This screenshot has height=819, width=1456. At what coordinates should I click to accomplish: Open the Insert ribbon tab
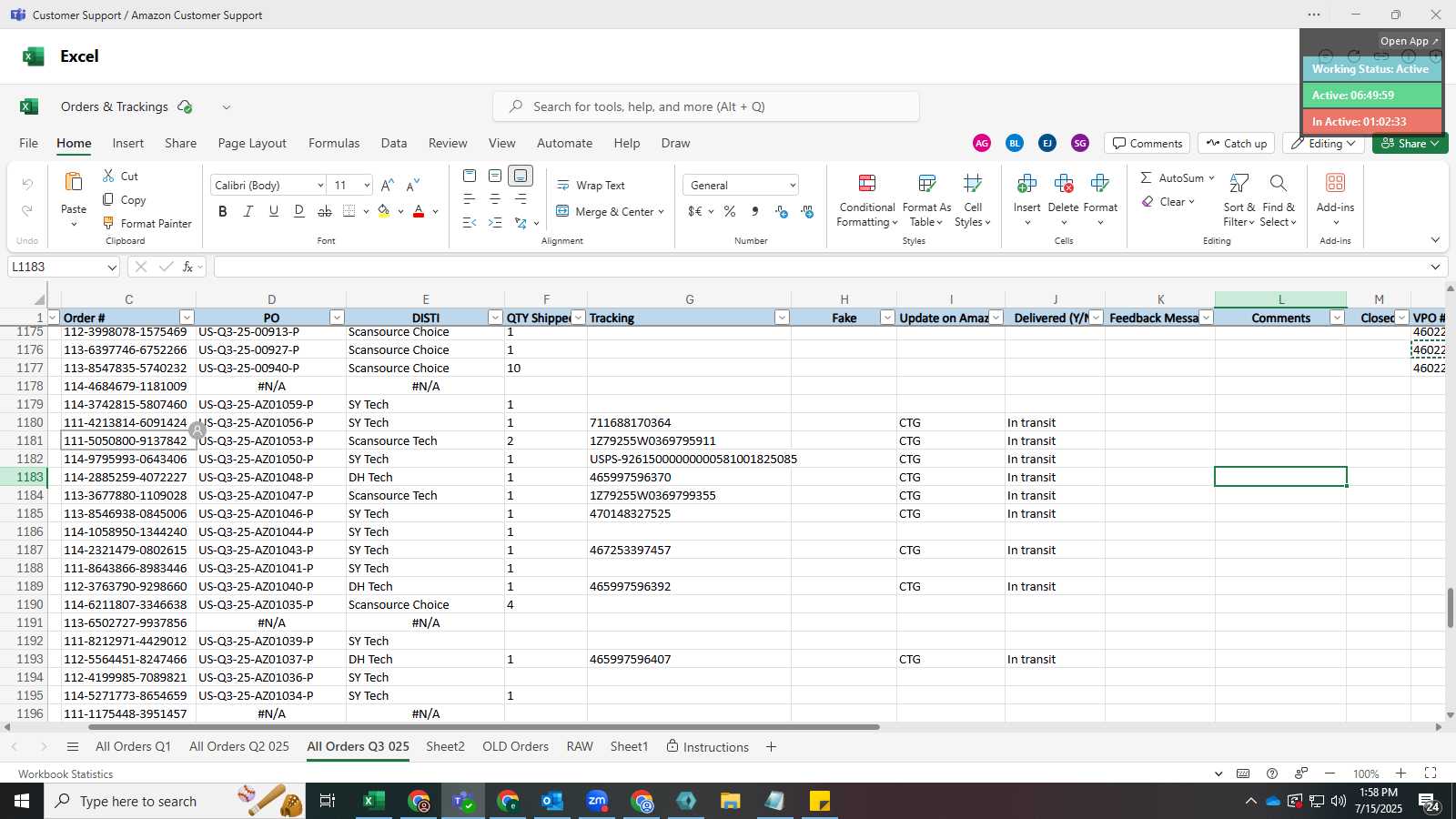click(128, 143)
